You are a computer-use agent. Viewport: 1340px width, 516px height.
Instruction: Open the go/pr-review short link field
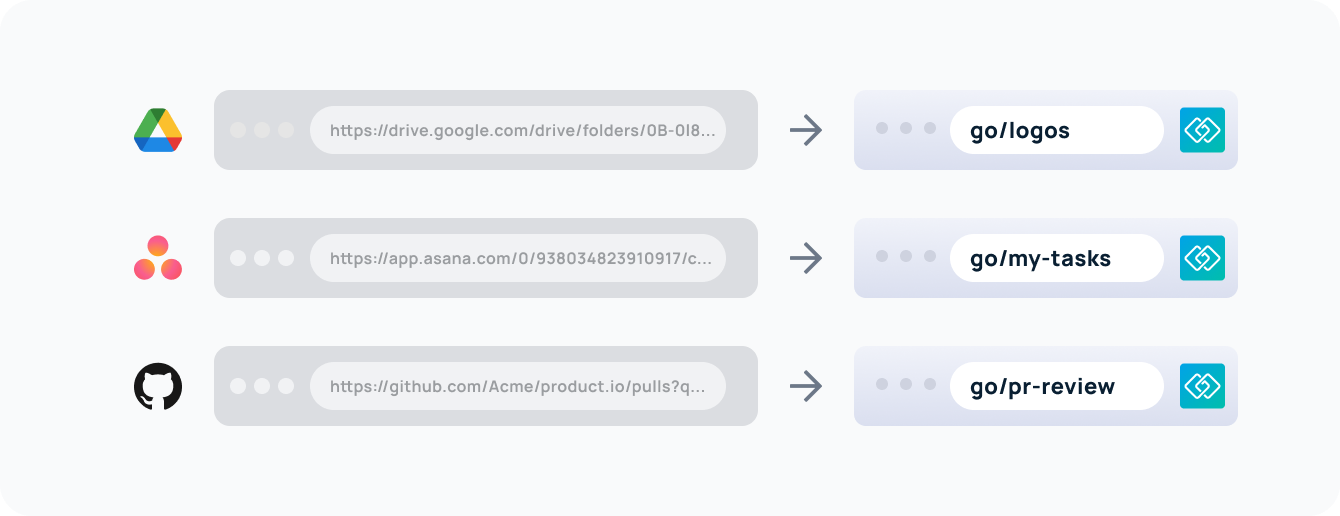click(1056, 386)
